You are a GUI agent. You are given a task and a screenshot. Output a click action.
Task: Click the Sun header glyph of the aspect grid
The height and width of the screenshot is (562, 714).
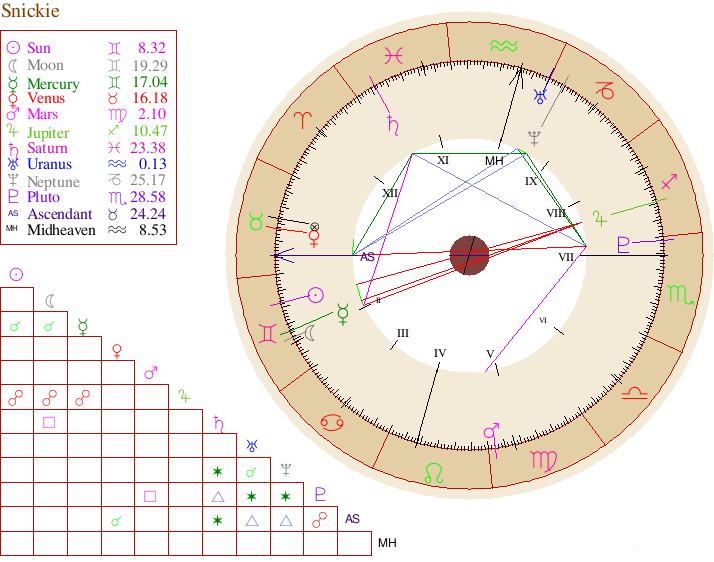(16, 274)
